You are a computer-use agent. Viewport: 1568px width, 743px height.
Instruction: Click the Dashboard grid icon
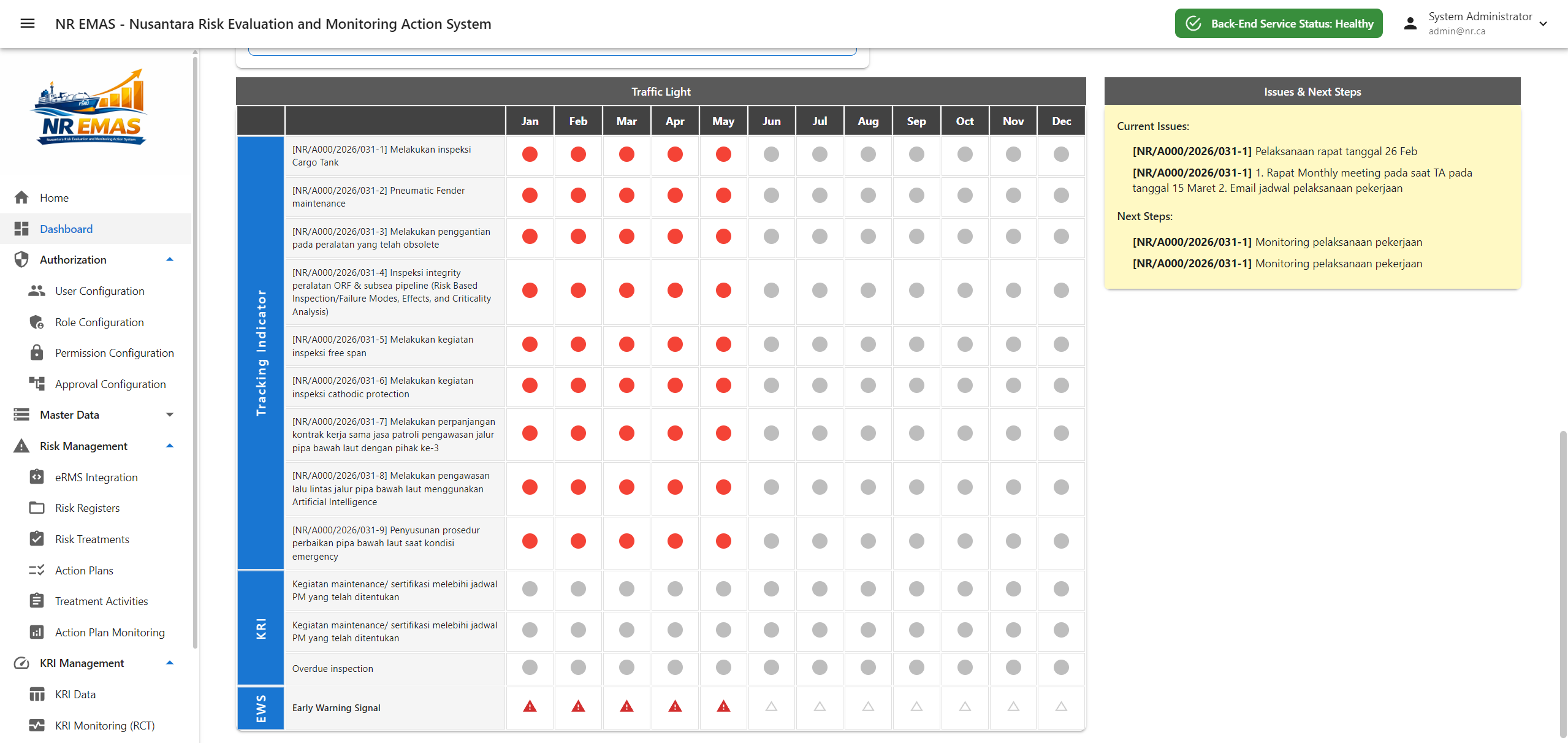(21, 229)
